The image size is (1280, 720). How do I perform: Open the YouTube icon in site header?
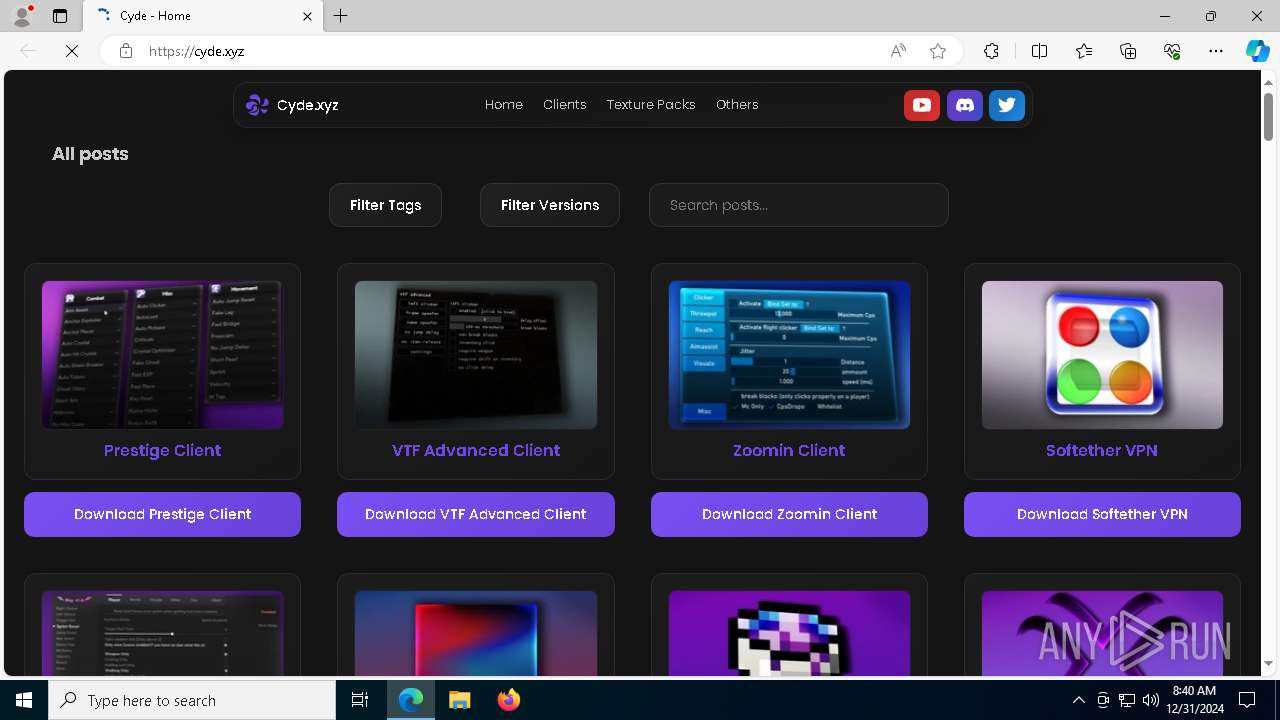[x=922, y=105]
